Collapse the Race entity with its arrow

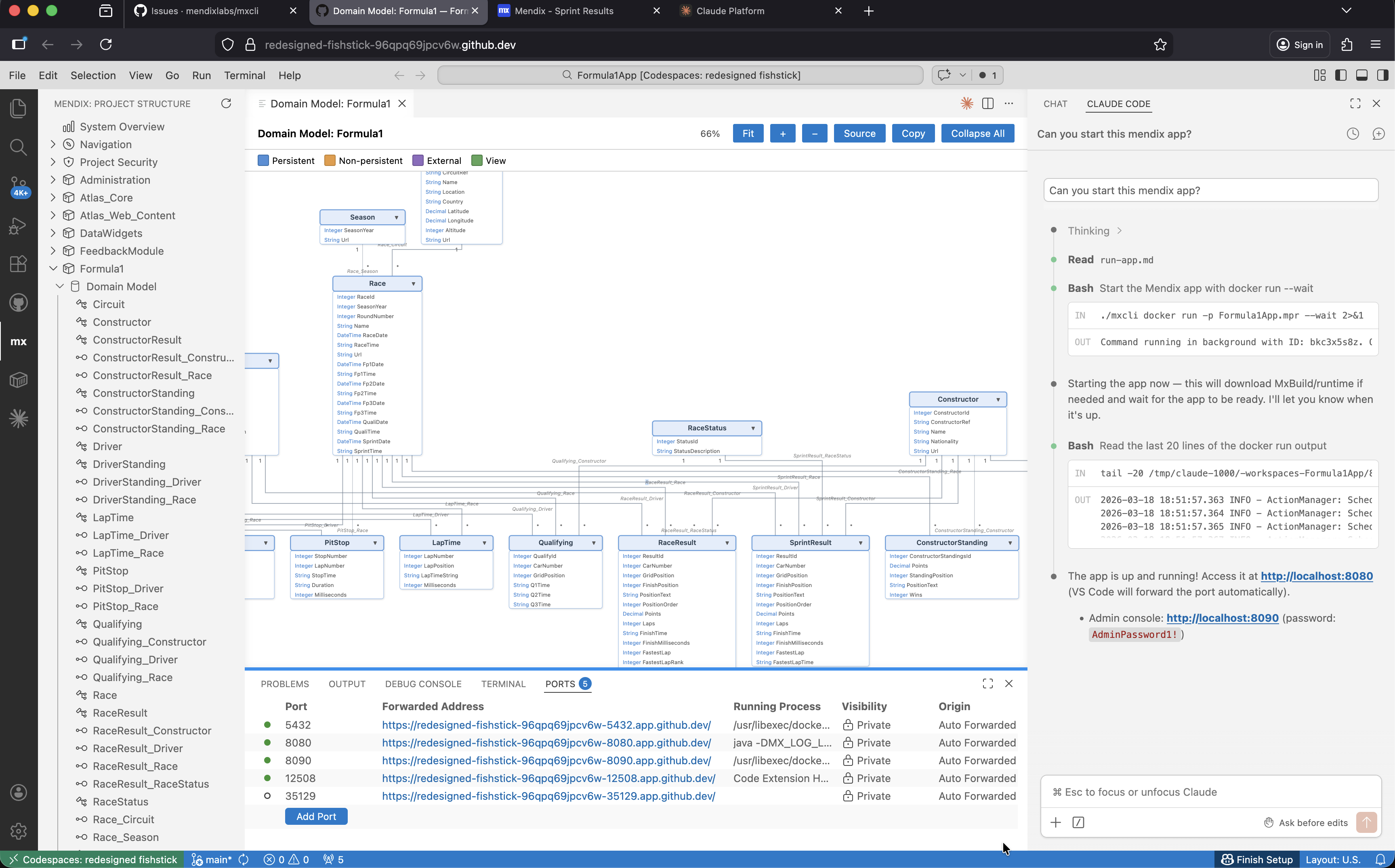click(414, 283)
